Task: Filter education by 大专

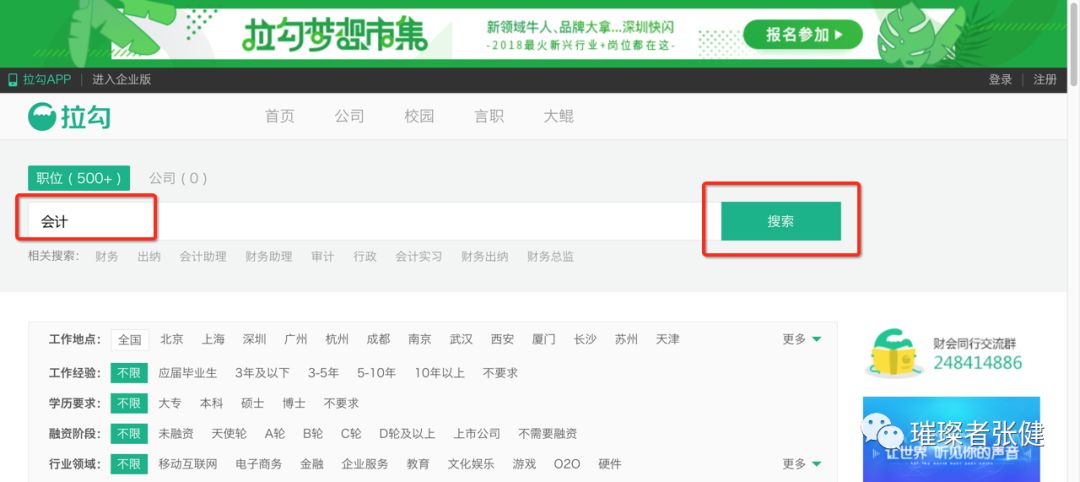Action: (x=170, y=403)
